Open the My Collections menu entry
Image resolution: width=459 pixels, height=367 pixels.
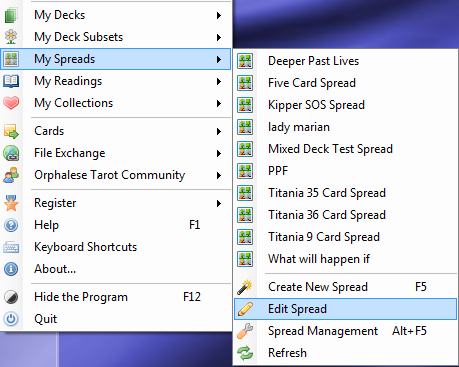[x=116, y=103]
